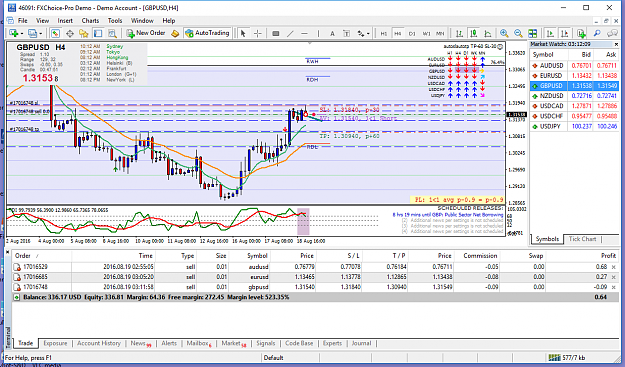
Task: Select the Horizontal Line tool
Action: coord(304,33)
